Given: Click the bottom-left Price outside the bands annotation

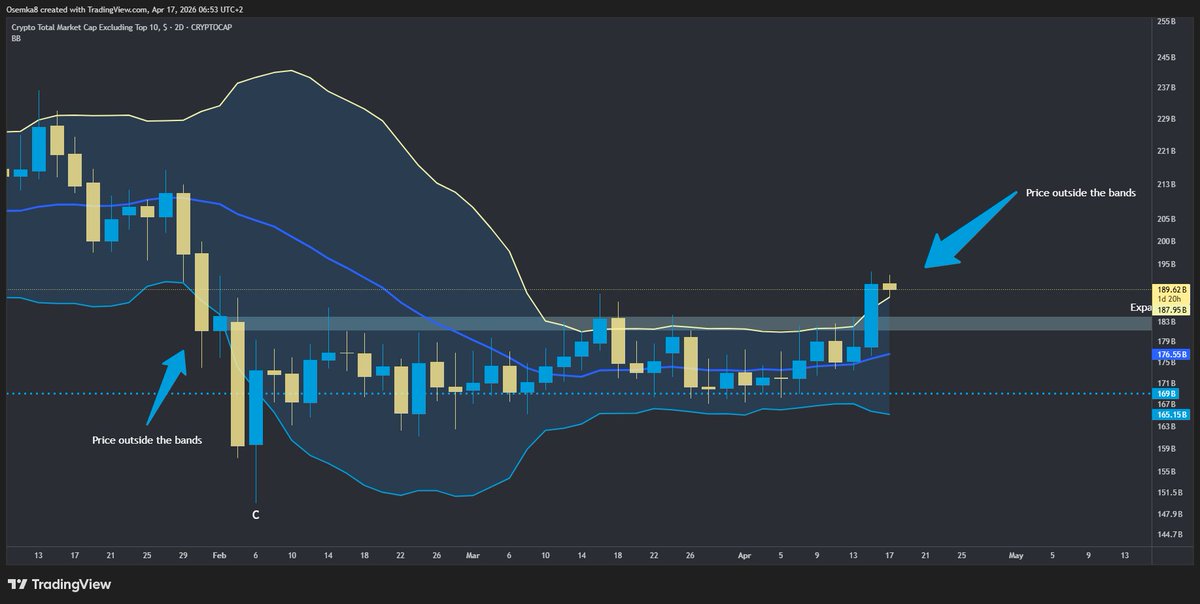Looking at the screenshot, I should click(x=147, y=439).
